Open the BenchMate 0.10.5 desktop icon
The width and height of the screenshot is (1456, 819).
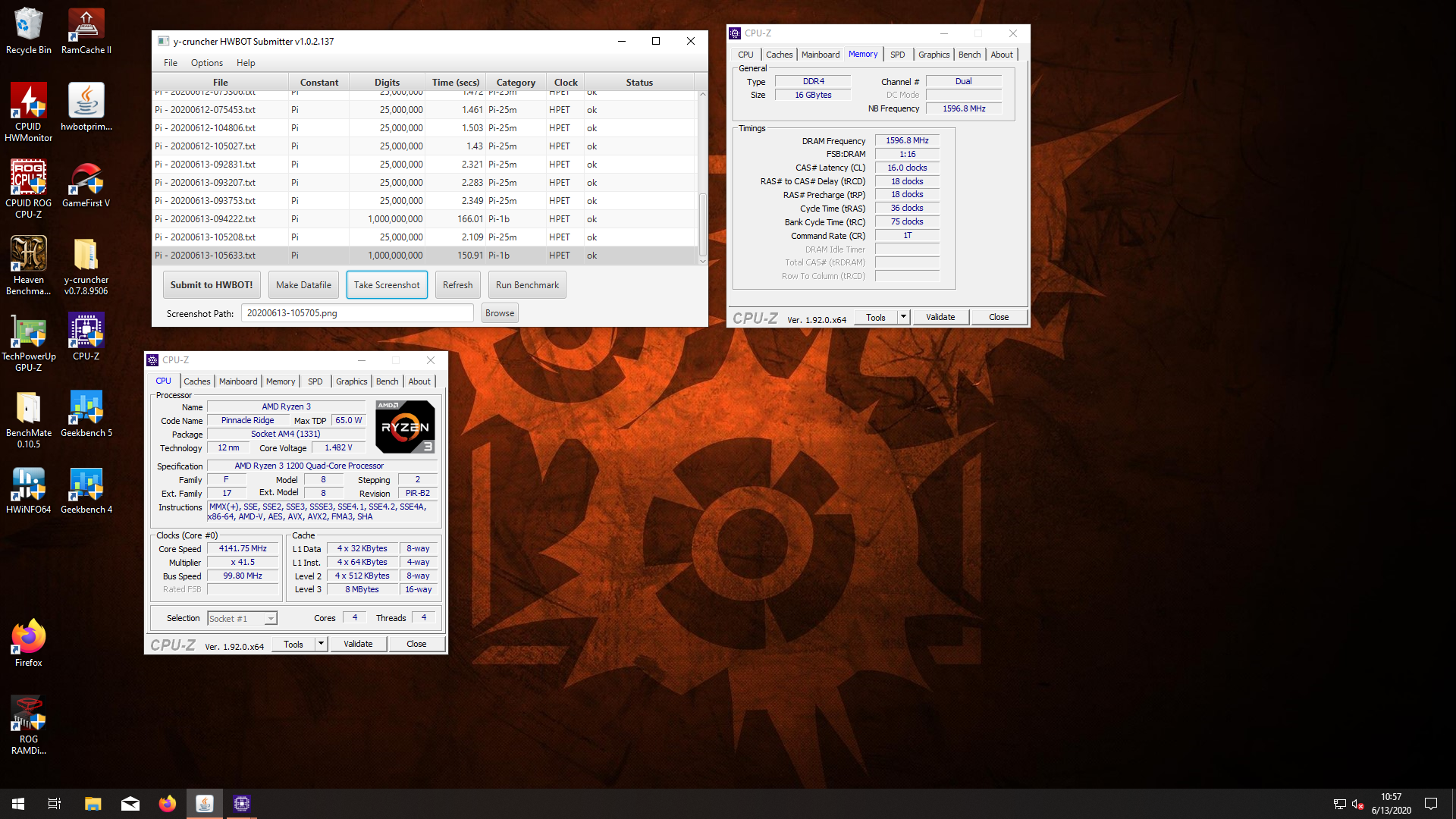(28, 418)
